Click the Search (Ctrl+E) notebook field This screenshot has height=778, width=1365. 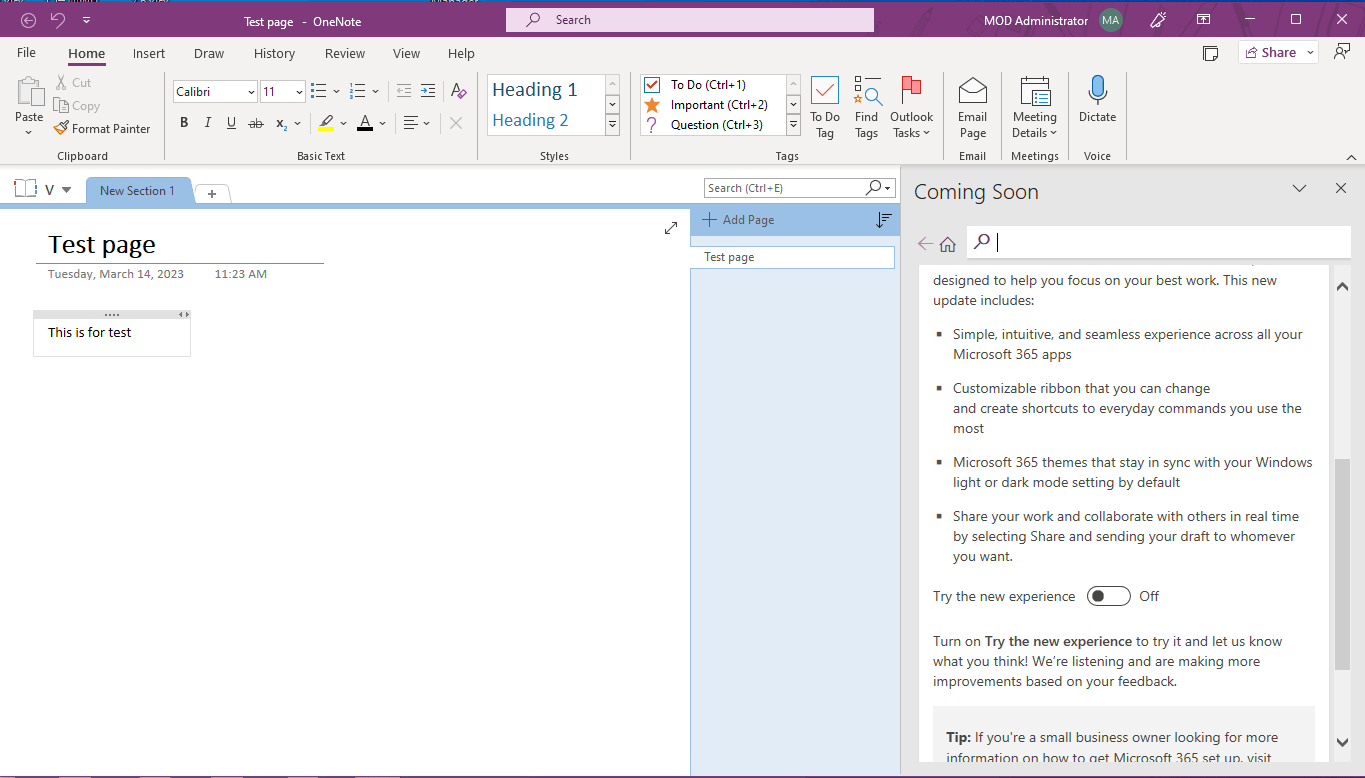pos(800,188)
